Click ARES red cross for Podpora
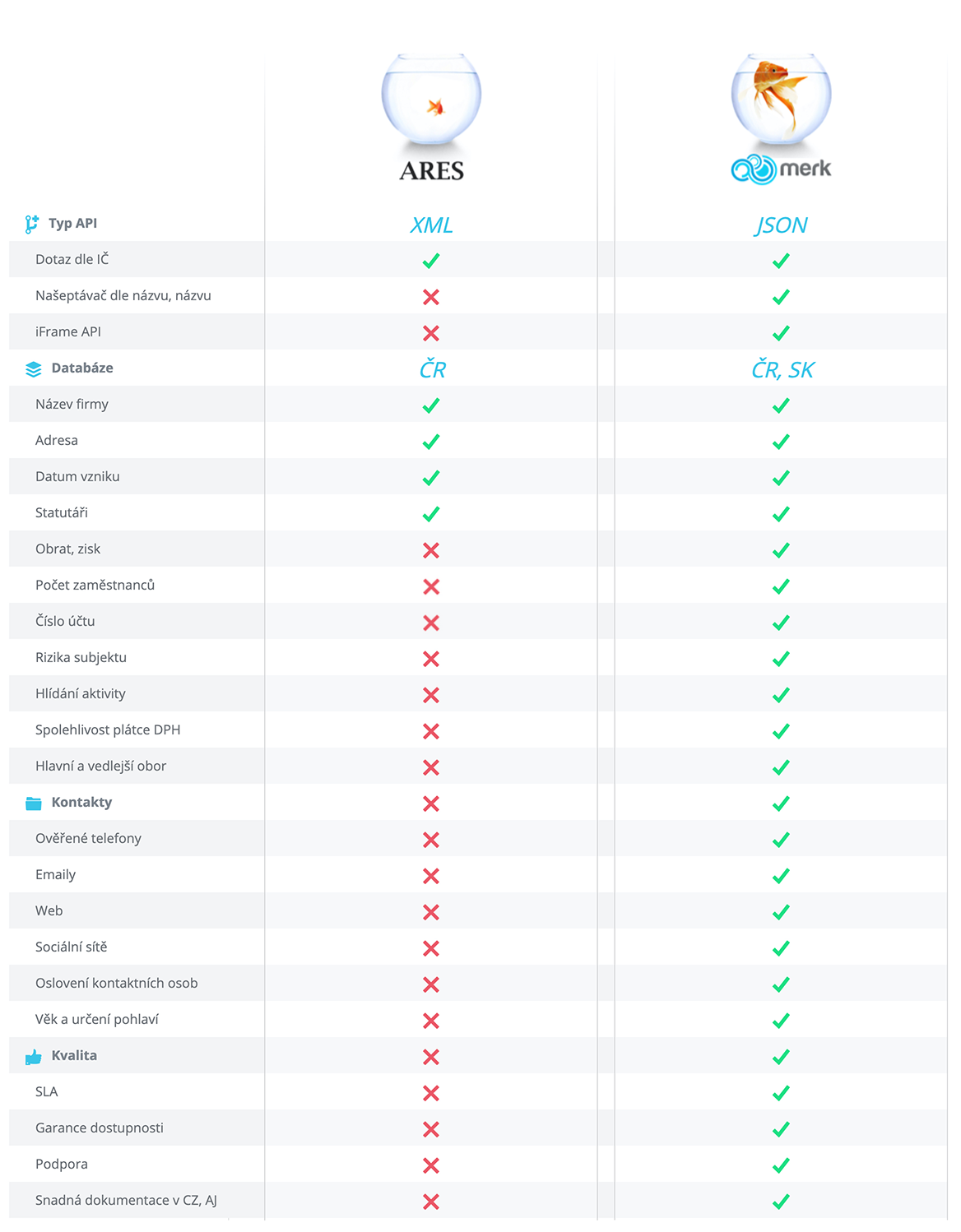The width and height of the screenshot is (961, 1232). pos(431,1165)
